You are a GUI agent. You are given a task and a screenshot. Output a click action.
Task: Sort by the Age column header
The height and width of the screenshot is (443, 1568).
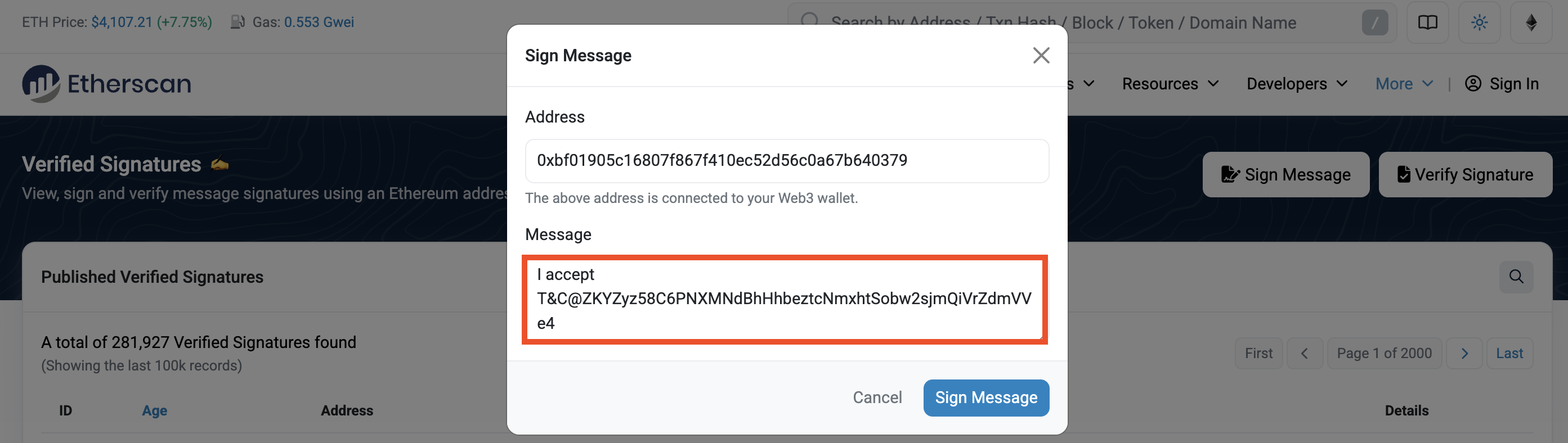click(155, 410)
